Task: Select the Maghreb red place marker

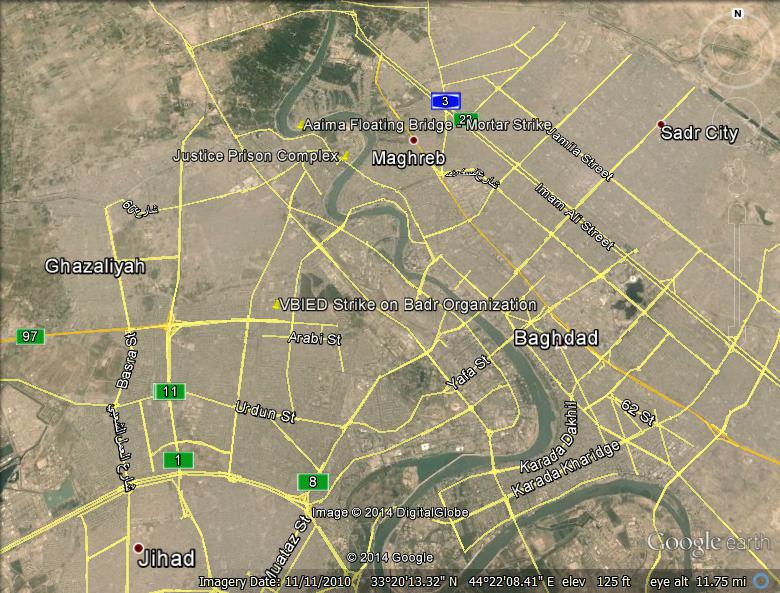Action: coord(413,141)
